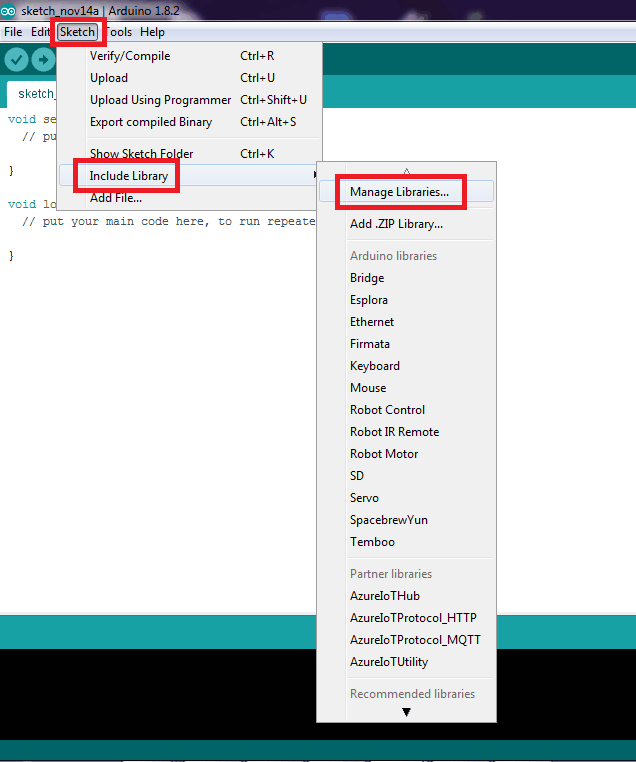
Task: Include the AzureIoTHub library
Action: 406,596
